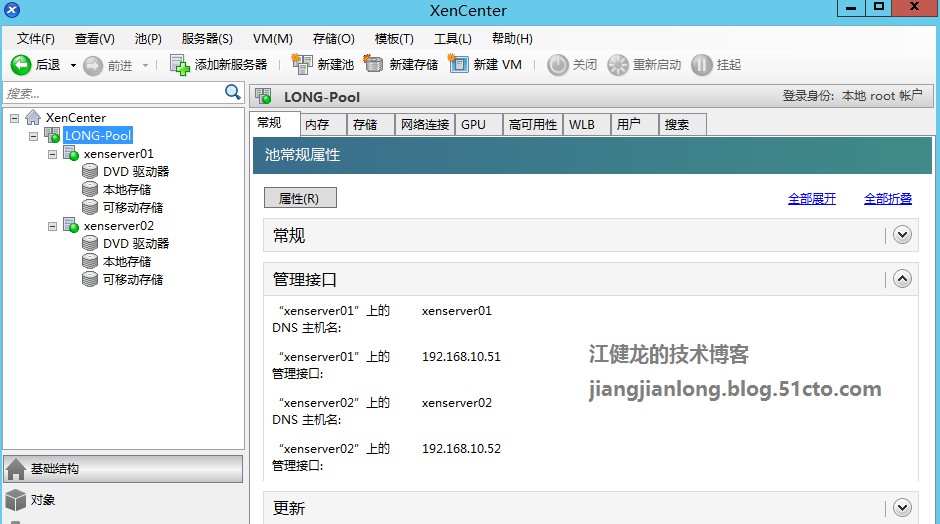Click the LONG-Pool pool icon in tree
This screenshot has height=524, width=940.
52,135
